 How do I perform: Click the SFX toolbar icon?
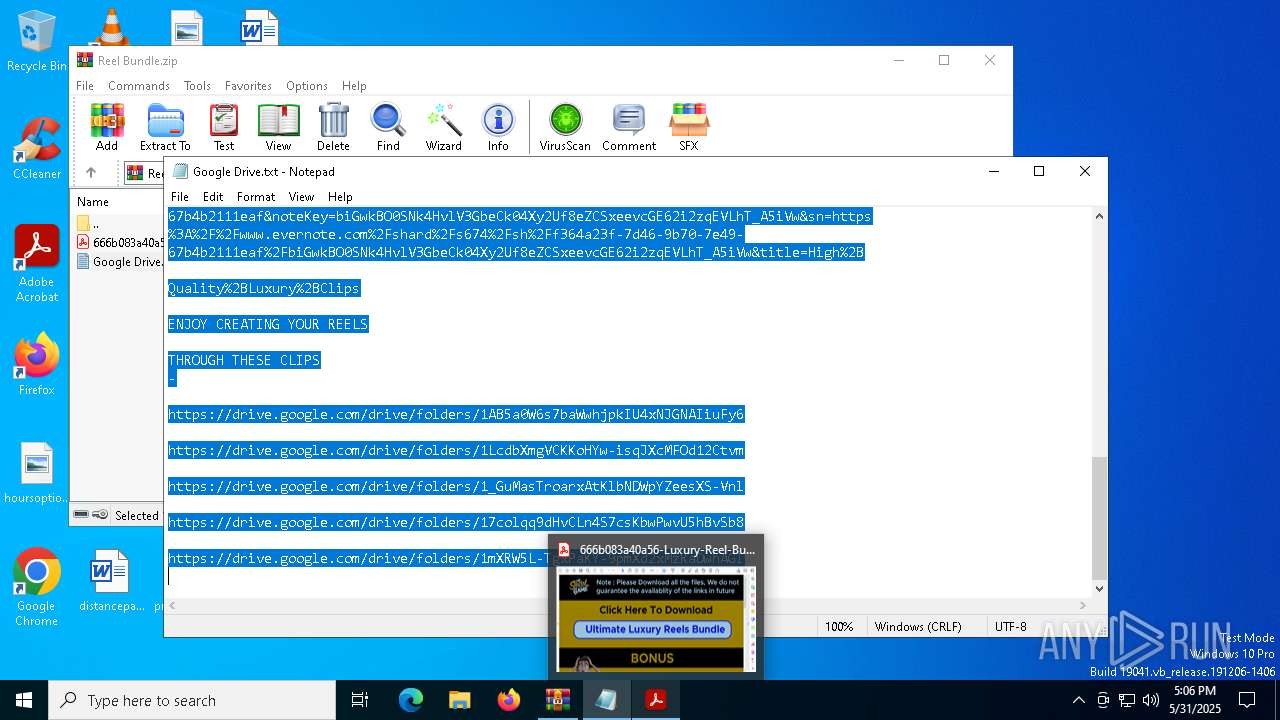click(689, 127)
